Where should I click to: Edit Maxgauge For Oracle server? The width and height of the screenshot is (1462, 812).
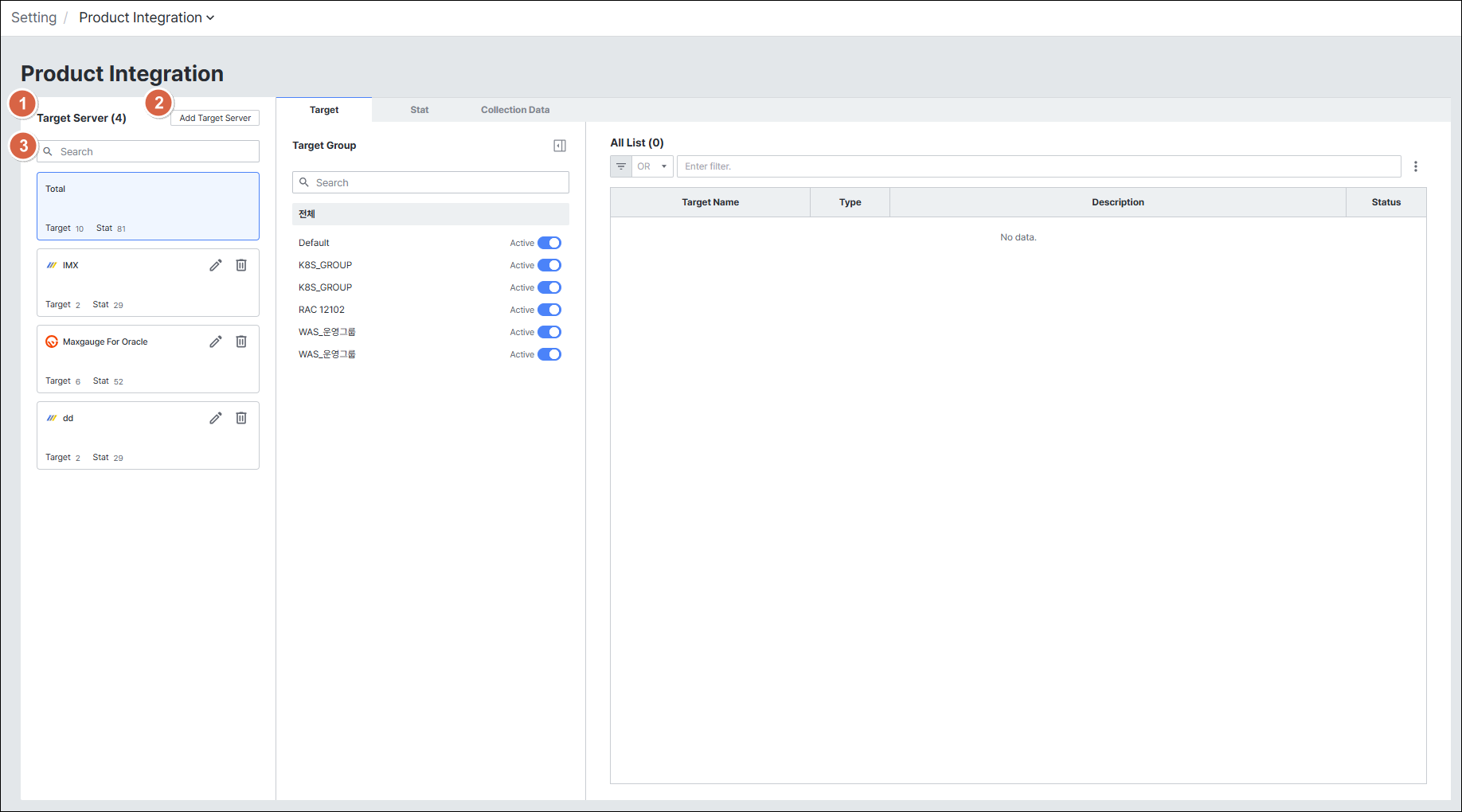(216, 342)
